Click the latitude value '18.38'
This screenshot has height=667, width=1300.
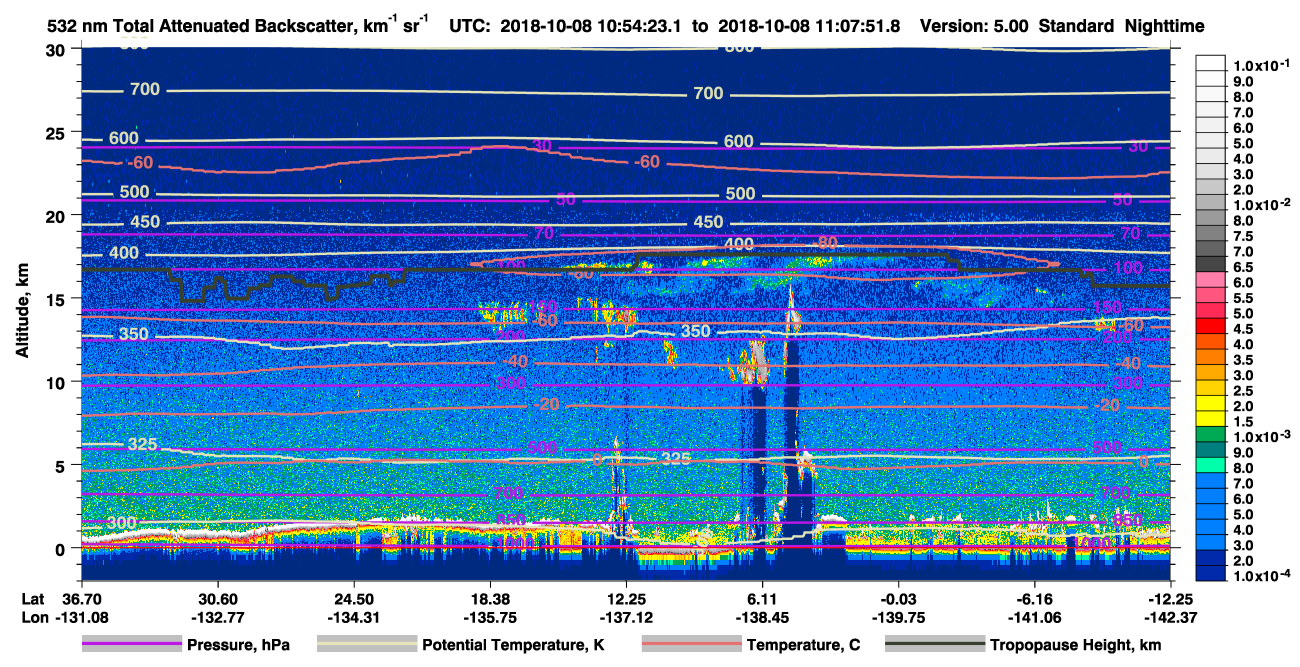point(490,599)
